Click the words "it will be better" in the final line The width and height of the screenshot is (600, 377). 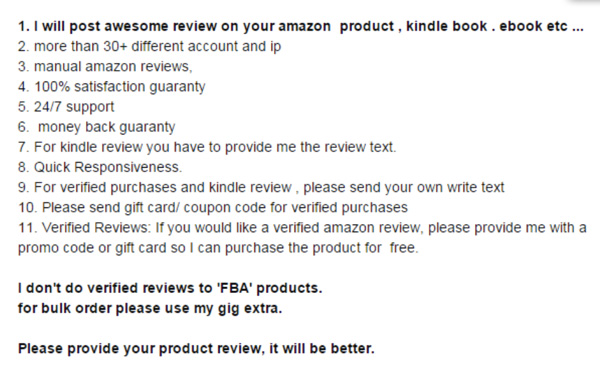tap(322, 349)
